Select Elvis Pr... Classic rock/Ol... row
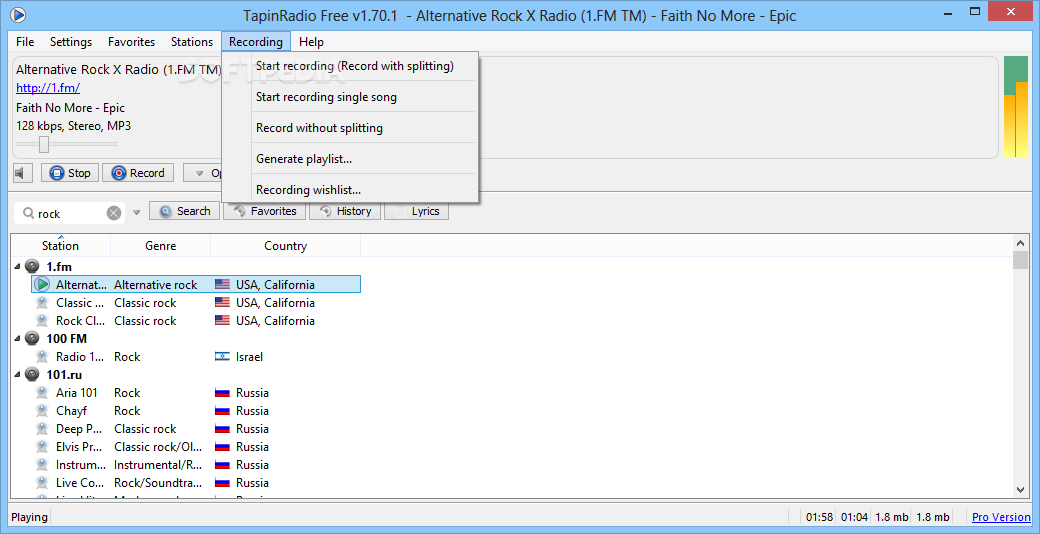 pyautogui.click(x=196, y=446)
